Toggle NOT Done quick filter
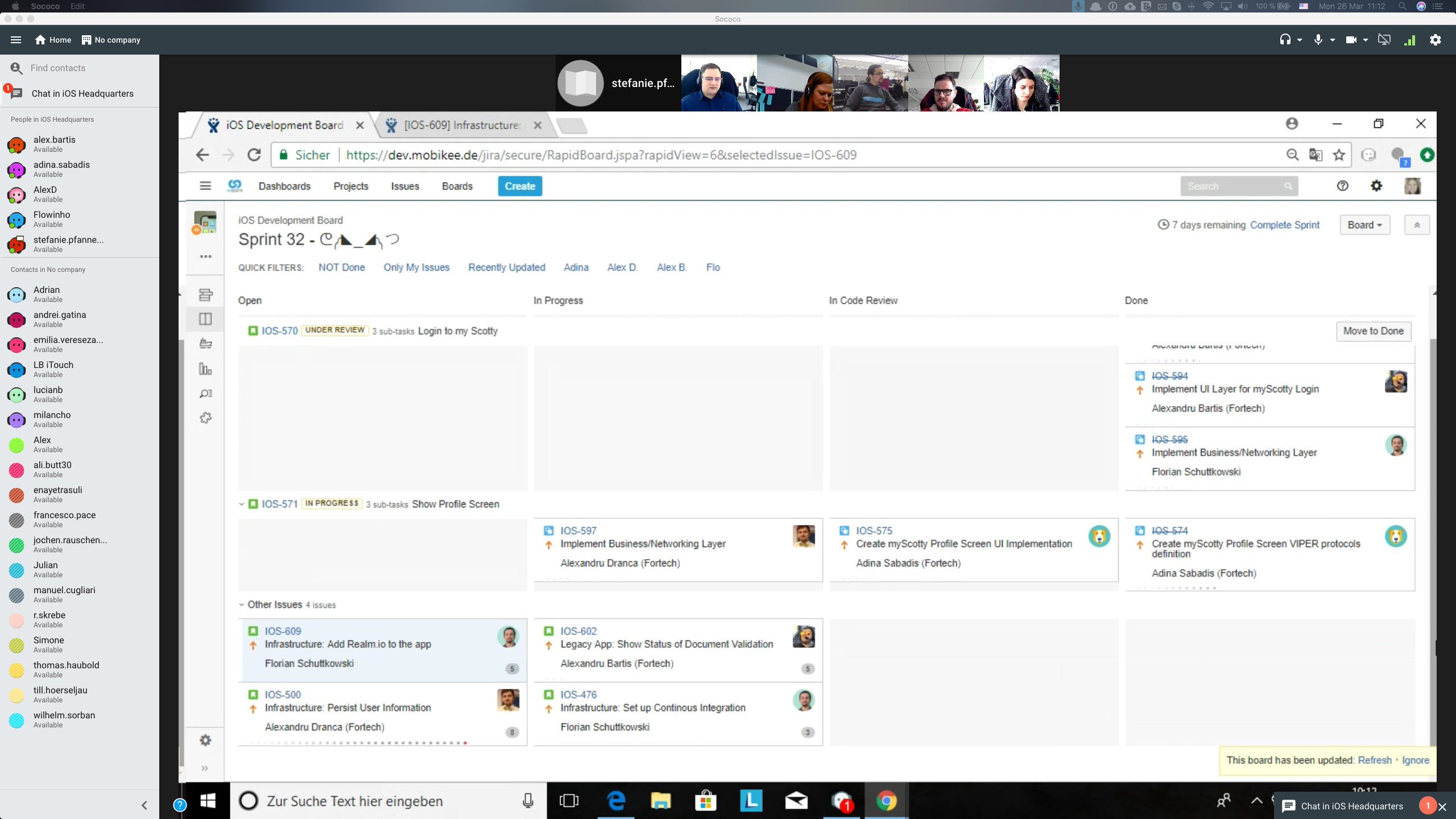Image resolution: width=1456 pixels, height=819 pixels. 342,267
